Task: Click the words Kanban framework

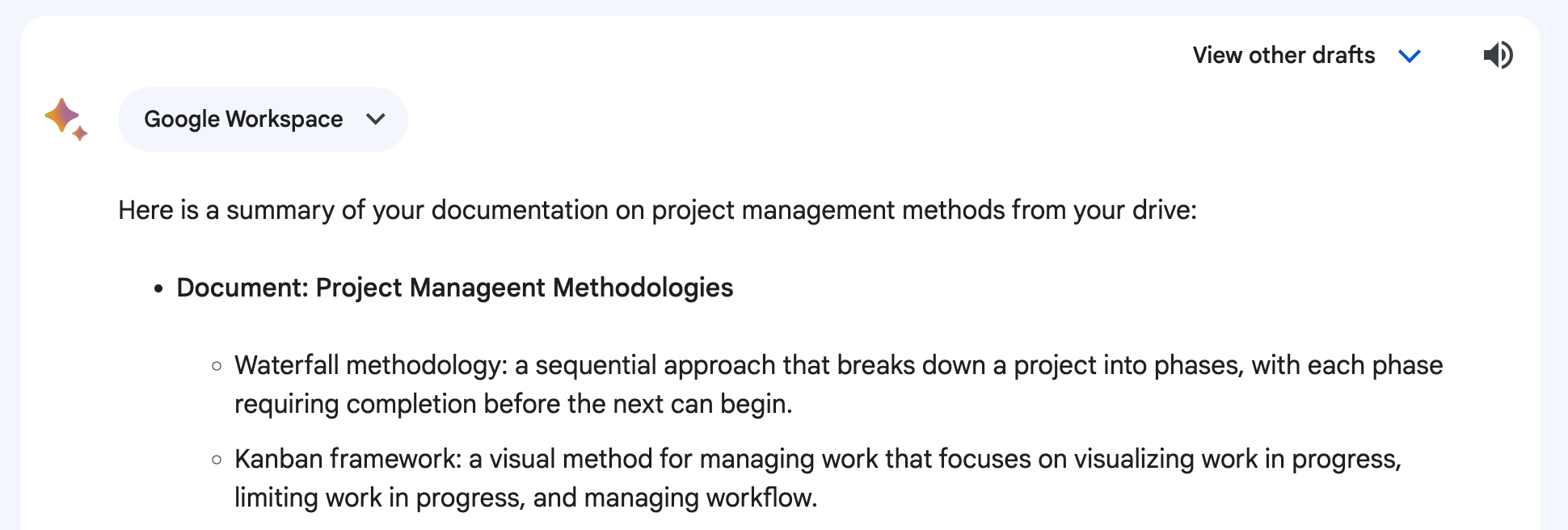Action: coord(348,459)
